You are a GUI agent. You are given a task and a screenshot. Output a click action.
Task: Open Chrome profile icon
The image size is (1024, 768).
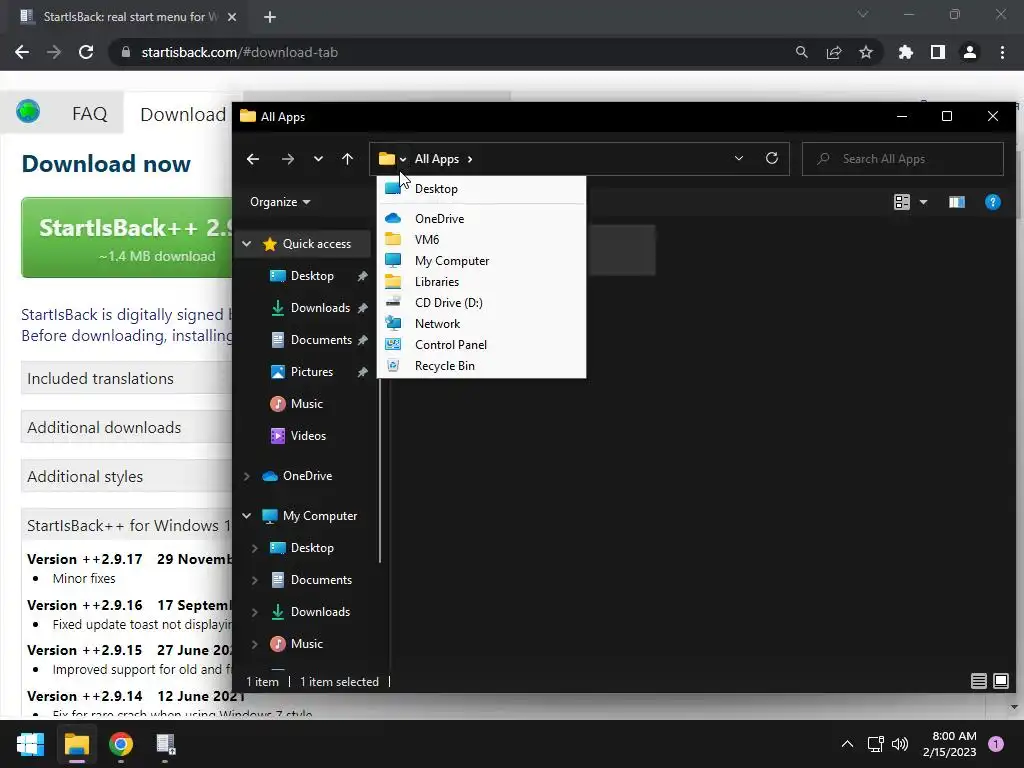970,52
